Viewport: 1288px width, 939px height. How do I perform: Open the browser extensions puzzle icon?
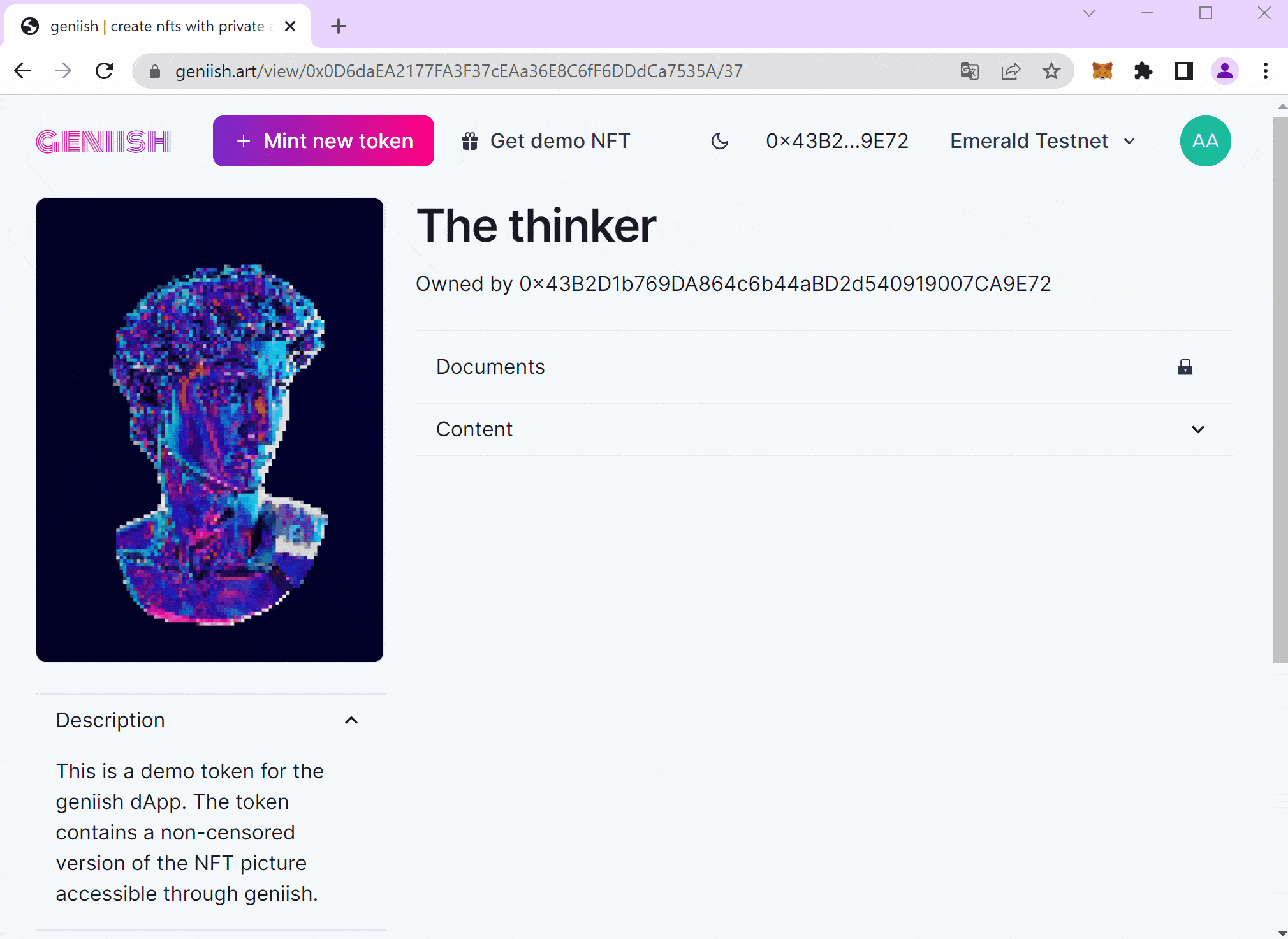[x=1143, y=71]
